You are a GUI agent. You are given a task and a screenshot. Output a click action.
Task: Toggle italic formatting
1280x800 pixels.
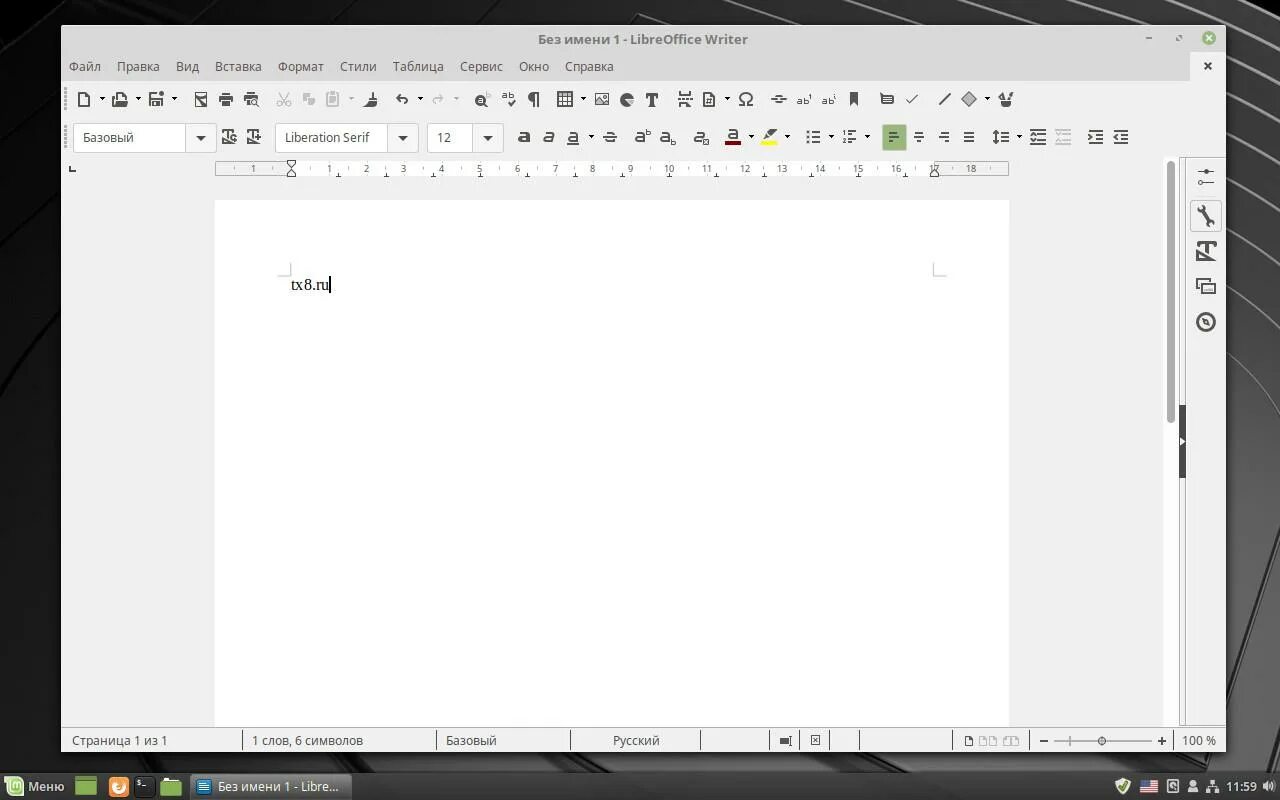pos(549,137)
